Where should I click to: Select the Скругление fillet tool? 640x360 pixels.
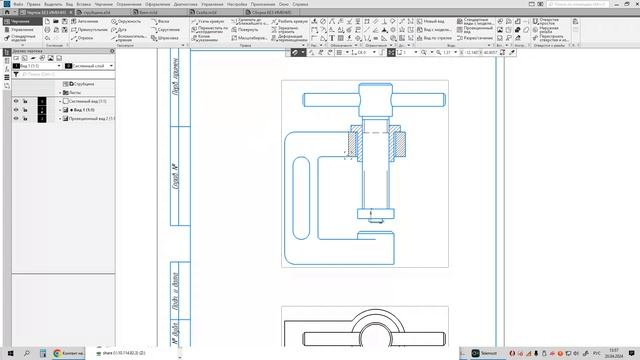pos(165,30)
